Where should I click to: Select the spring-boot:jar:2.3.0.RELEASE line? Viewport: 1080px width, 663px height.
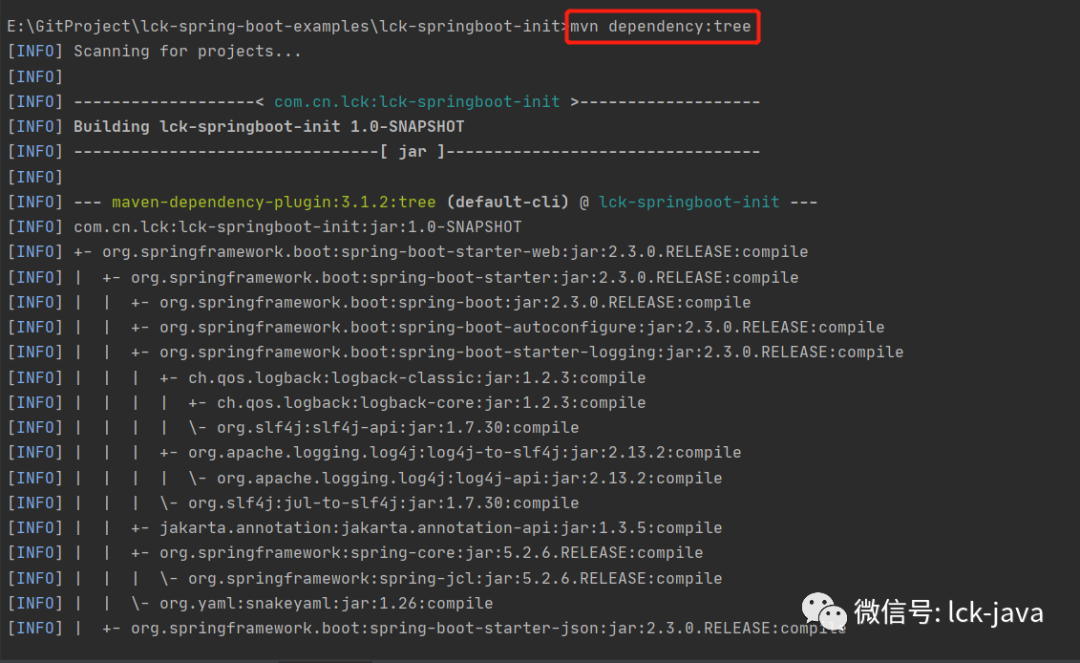pos(440,301)
